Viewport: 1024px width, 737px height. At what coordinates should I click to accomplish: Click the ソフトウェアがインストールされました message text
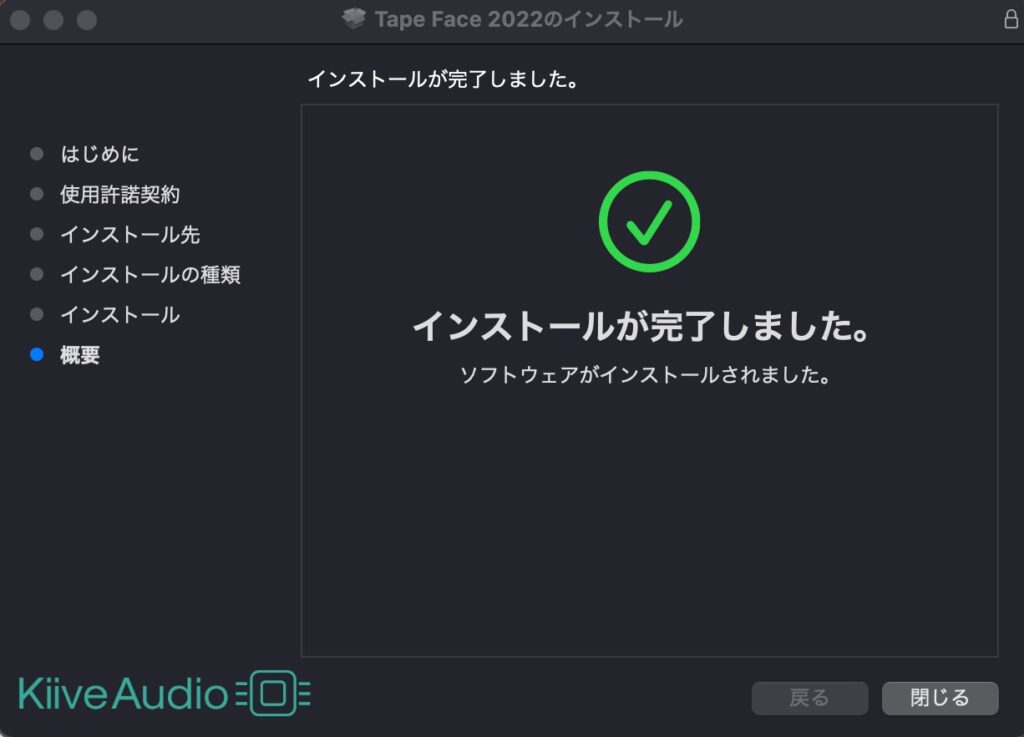point(645,375)
